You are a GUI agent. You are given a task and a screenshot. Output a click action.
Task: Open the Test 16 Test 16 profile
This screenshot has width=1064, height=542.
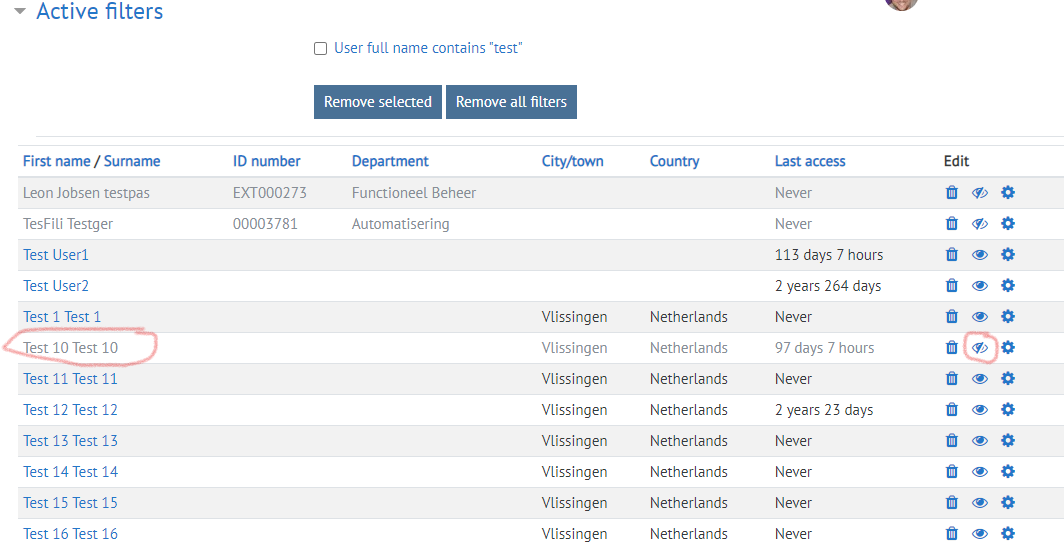[70, 534]
